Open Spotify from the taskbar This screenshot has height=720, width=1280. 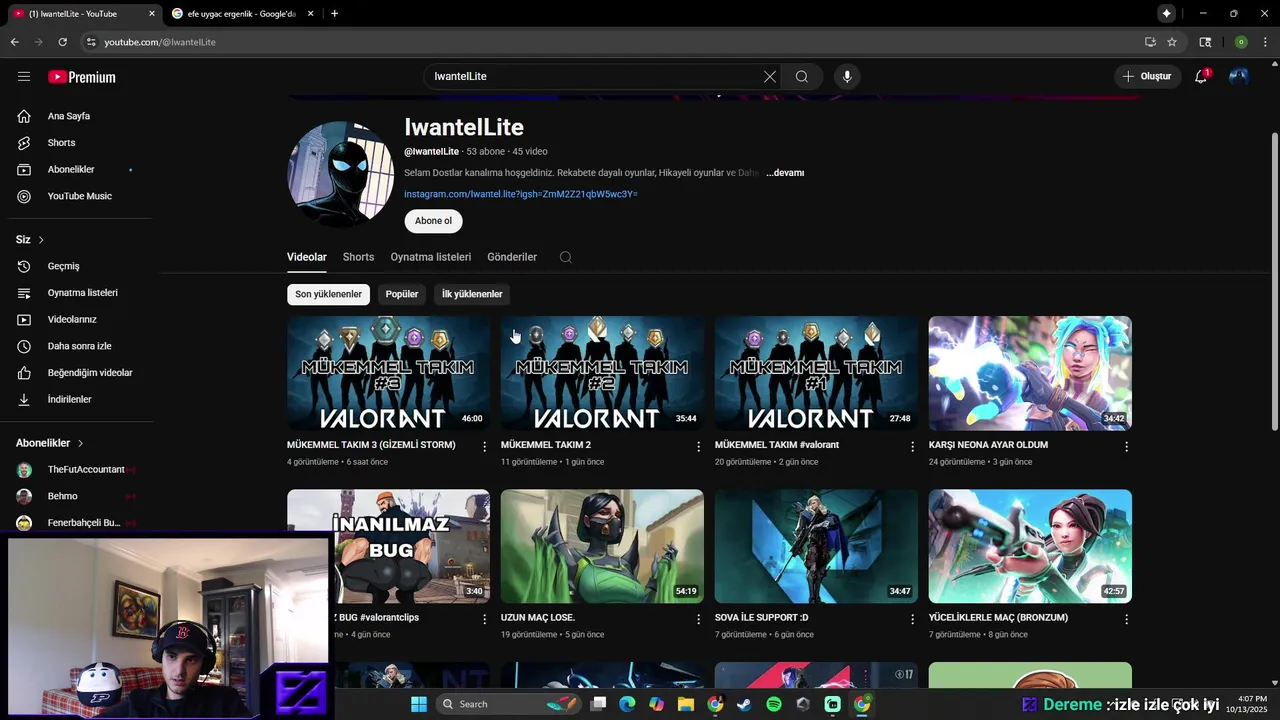pos(774,704)
